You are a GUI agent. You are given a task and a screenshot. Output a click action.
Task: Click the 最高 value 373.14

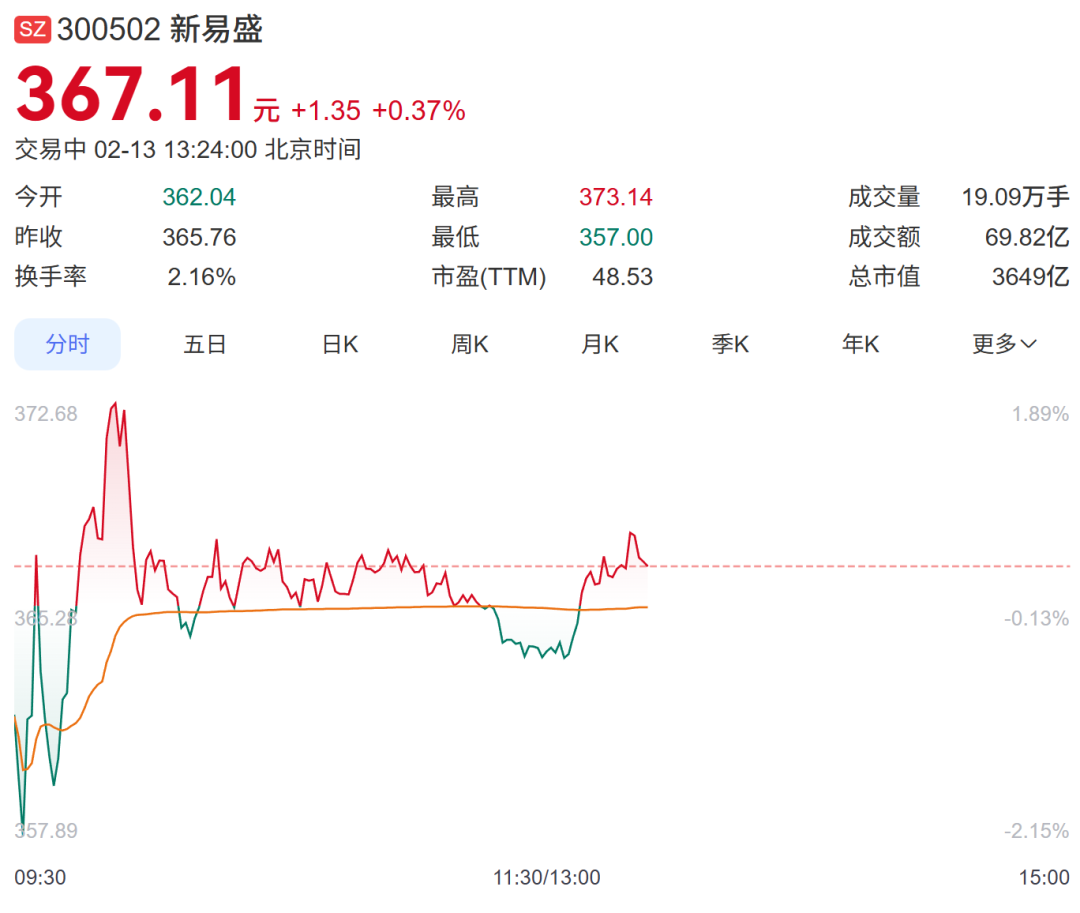[x=615, y=197]
